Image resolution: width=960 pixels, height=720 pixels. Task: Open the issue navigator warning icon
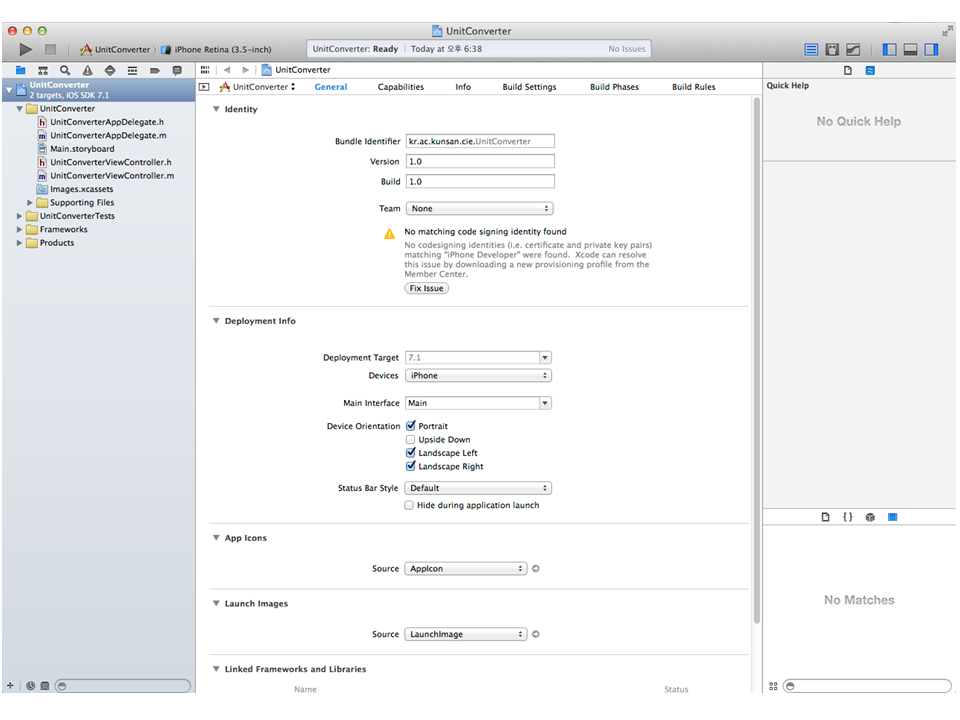click(88, 71)
